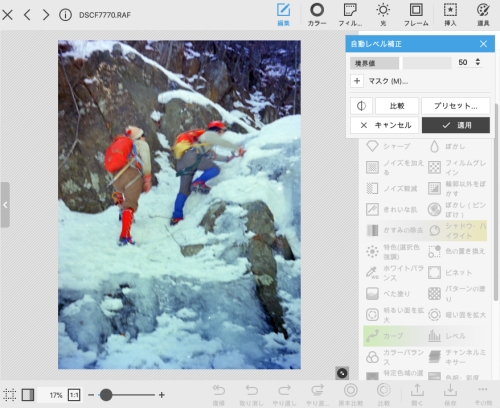Image resolution: width=500 pixels, height=408 pixels.
Task: Click 開く (Open) button
Action: 417,395
